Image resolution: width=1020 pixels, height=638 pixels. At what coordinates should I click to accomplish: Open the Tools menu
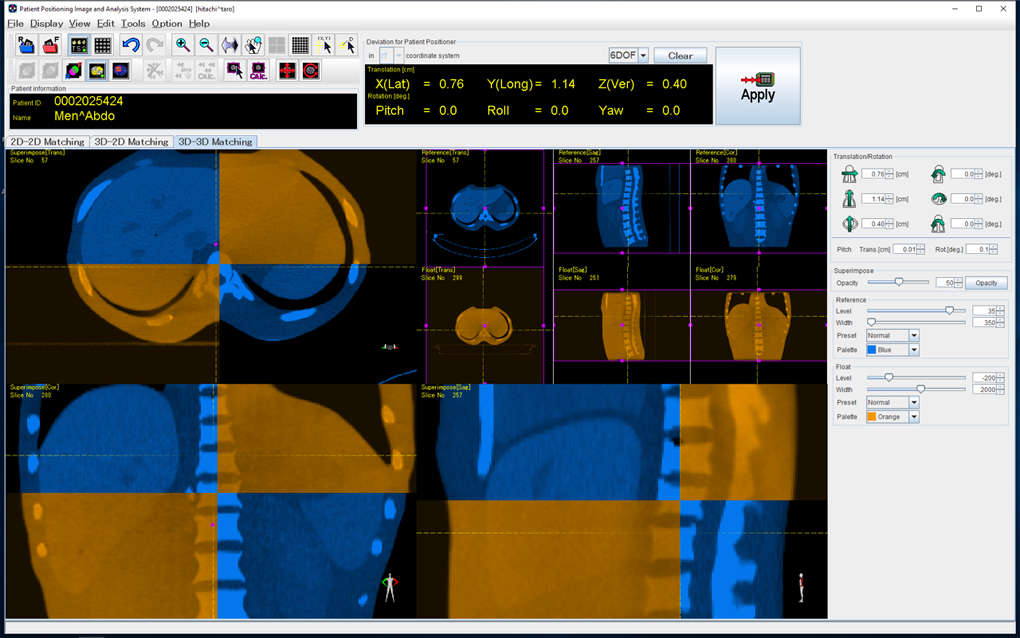click(x=133, y=23)
